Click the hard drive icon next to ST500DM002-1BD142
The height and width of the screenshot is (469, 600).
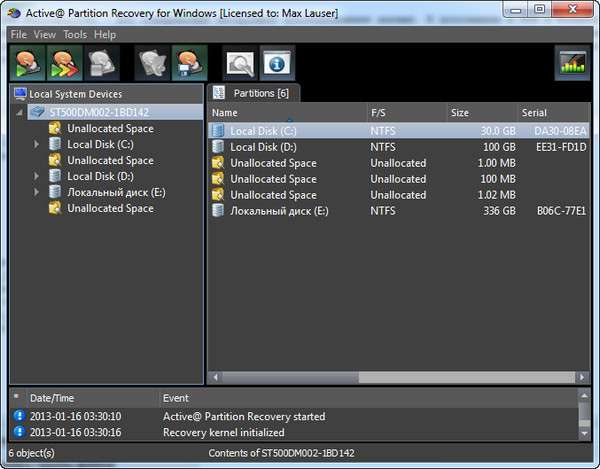(38, 112)
